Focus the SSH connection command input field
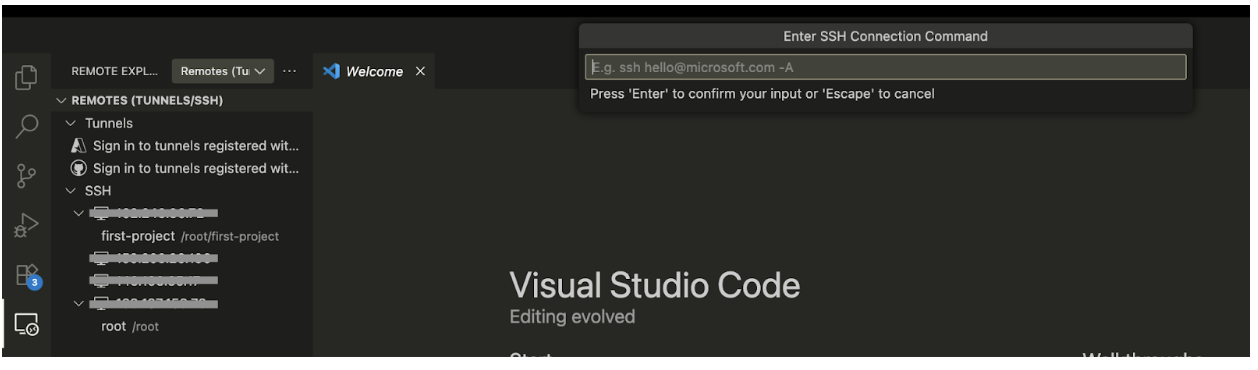Image resolution: width=1258 pixels, height=370 pixels. pyautogui.click(x=885, y=67)
